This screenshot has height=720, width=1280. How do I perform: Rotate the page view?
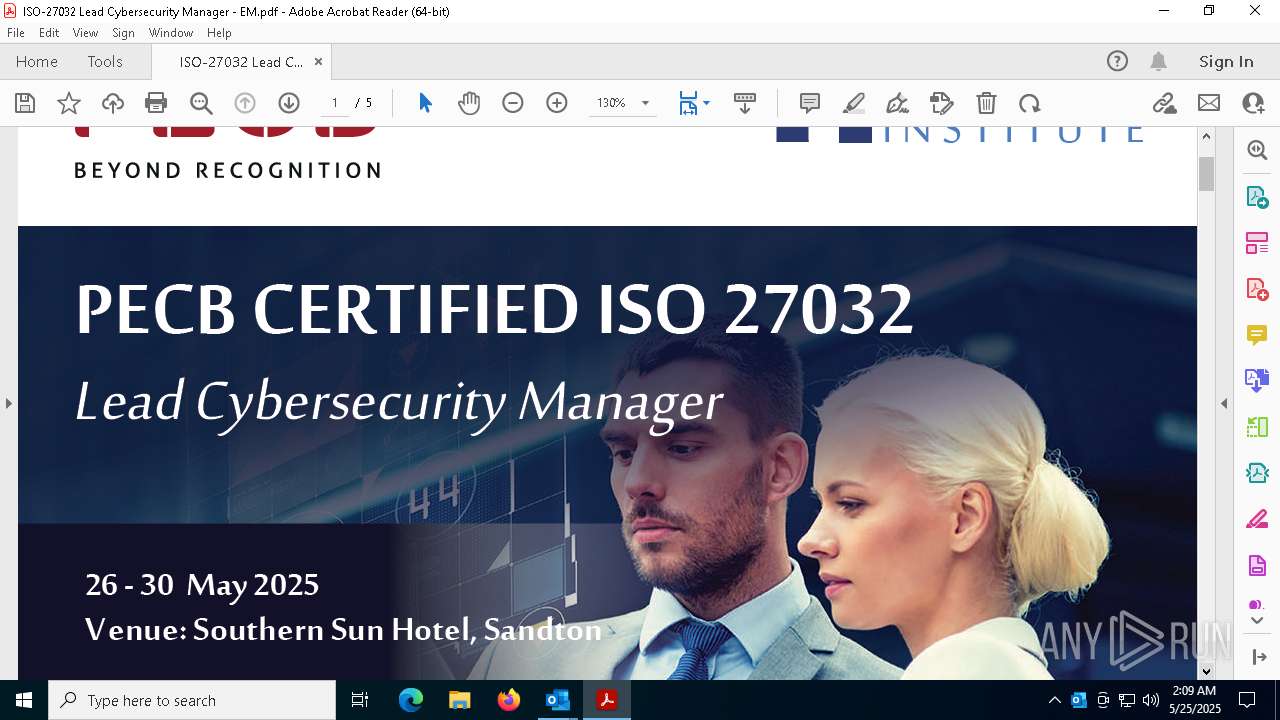coord(1030,103)
